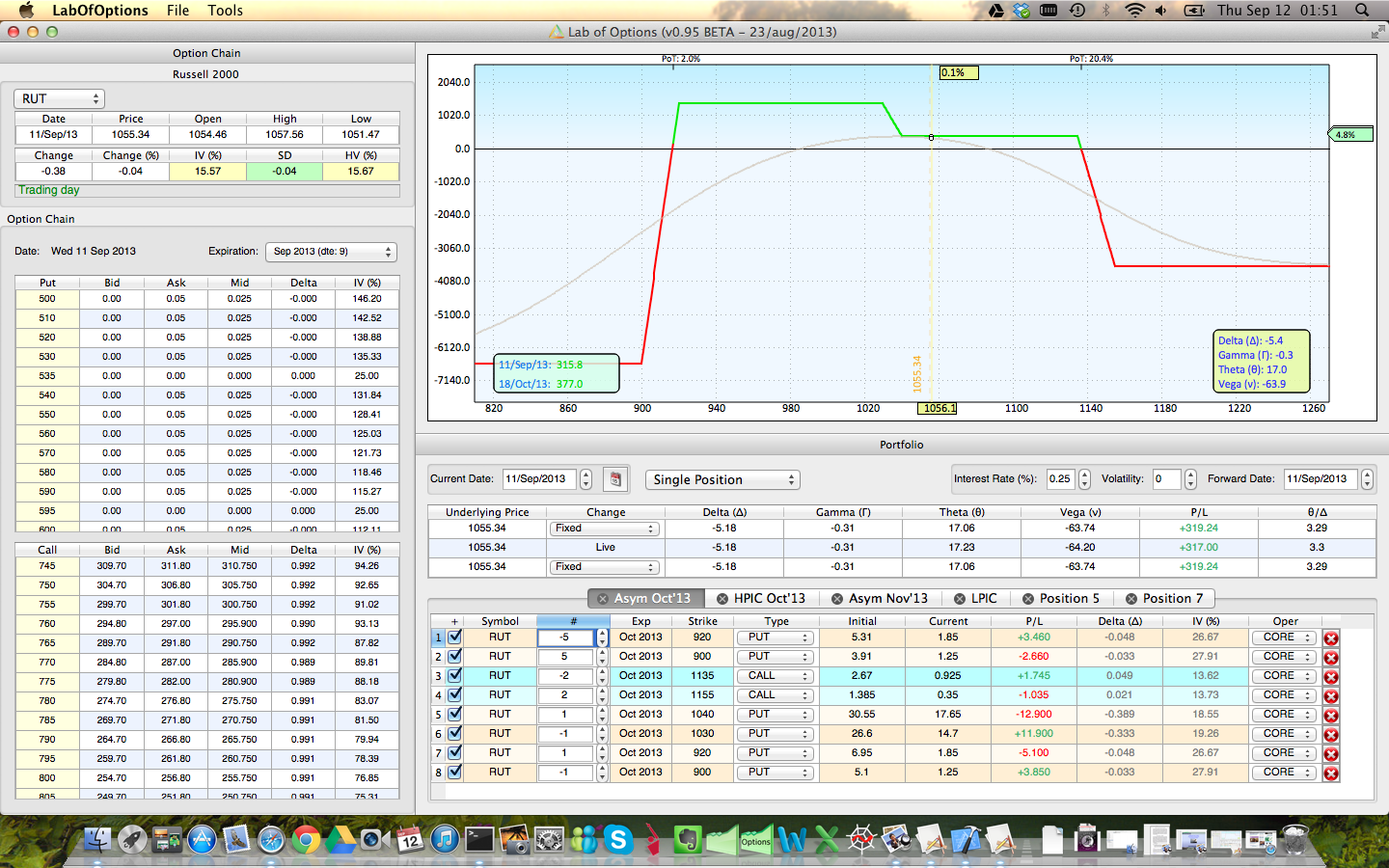
Task: Click the Interest Rate stepper control
Action: tap(1084, 479)
